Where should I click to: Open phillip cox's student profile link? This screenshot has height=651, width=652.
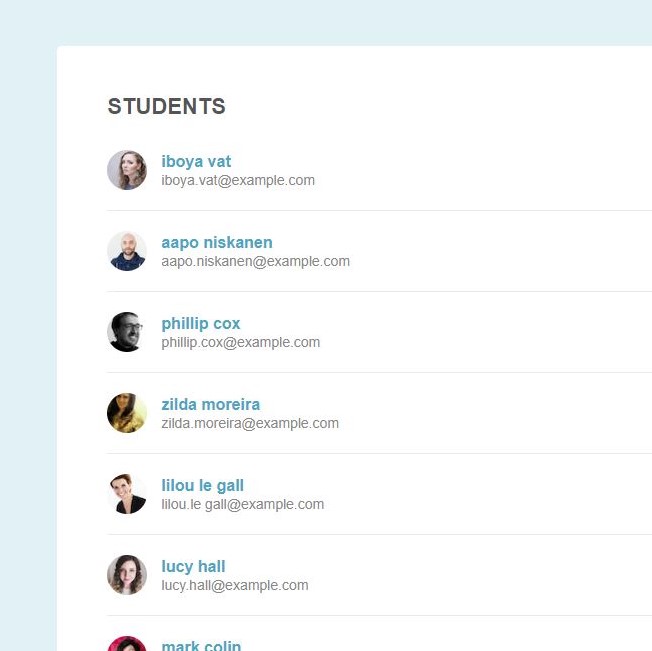coord(201,323)
